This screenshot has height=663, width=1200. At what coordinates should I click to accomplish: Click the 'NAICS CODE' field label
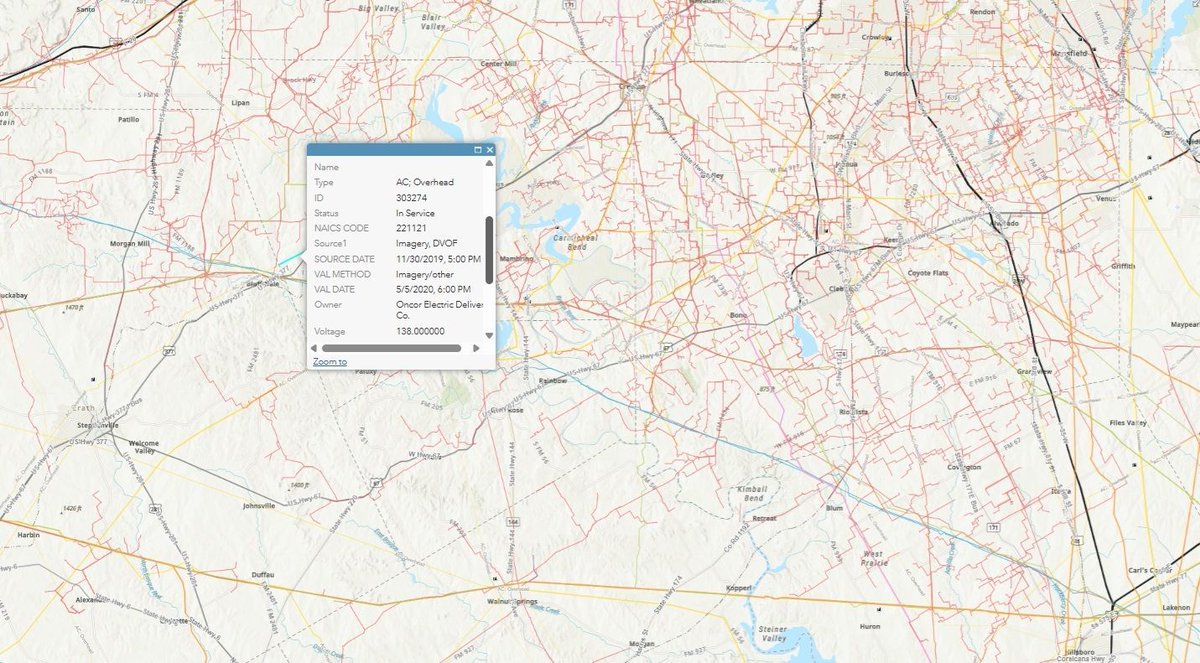342,228
